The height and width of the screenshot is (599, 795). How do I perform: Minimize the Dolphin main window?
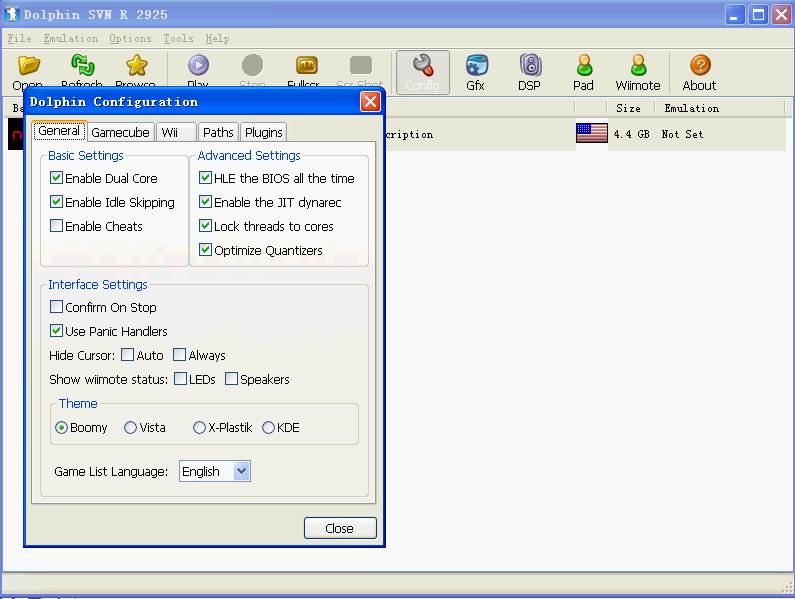click(x=734, y=15)
